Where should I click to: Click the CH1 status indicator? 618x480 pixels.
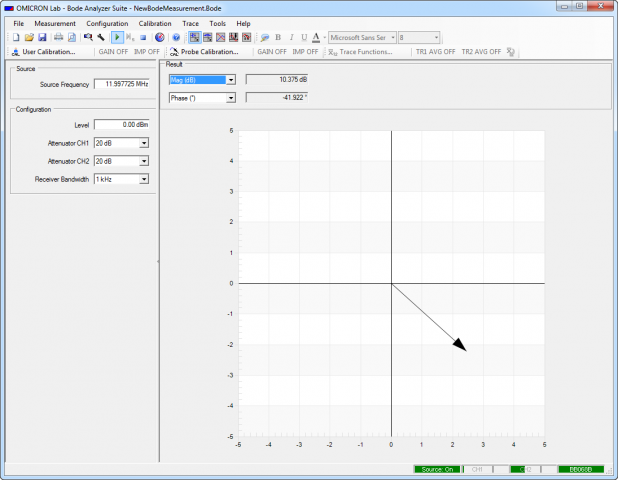(477, 469)
